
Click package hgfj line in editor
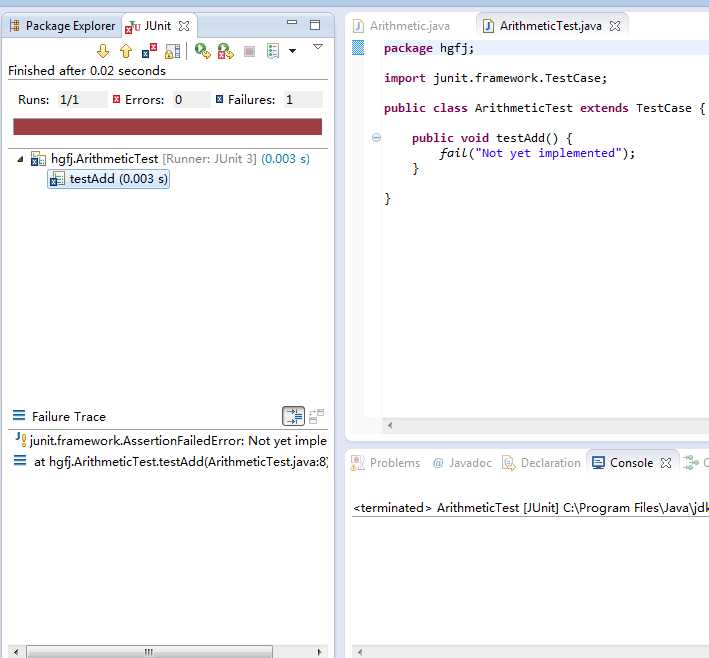[x=429, y=48]
